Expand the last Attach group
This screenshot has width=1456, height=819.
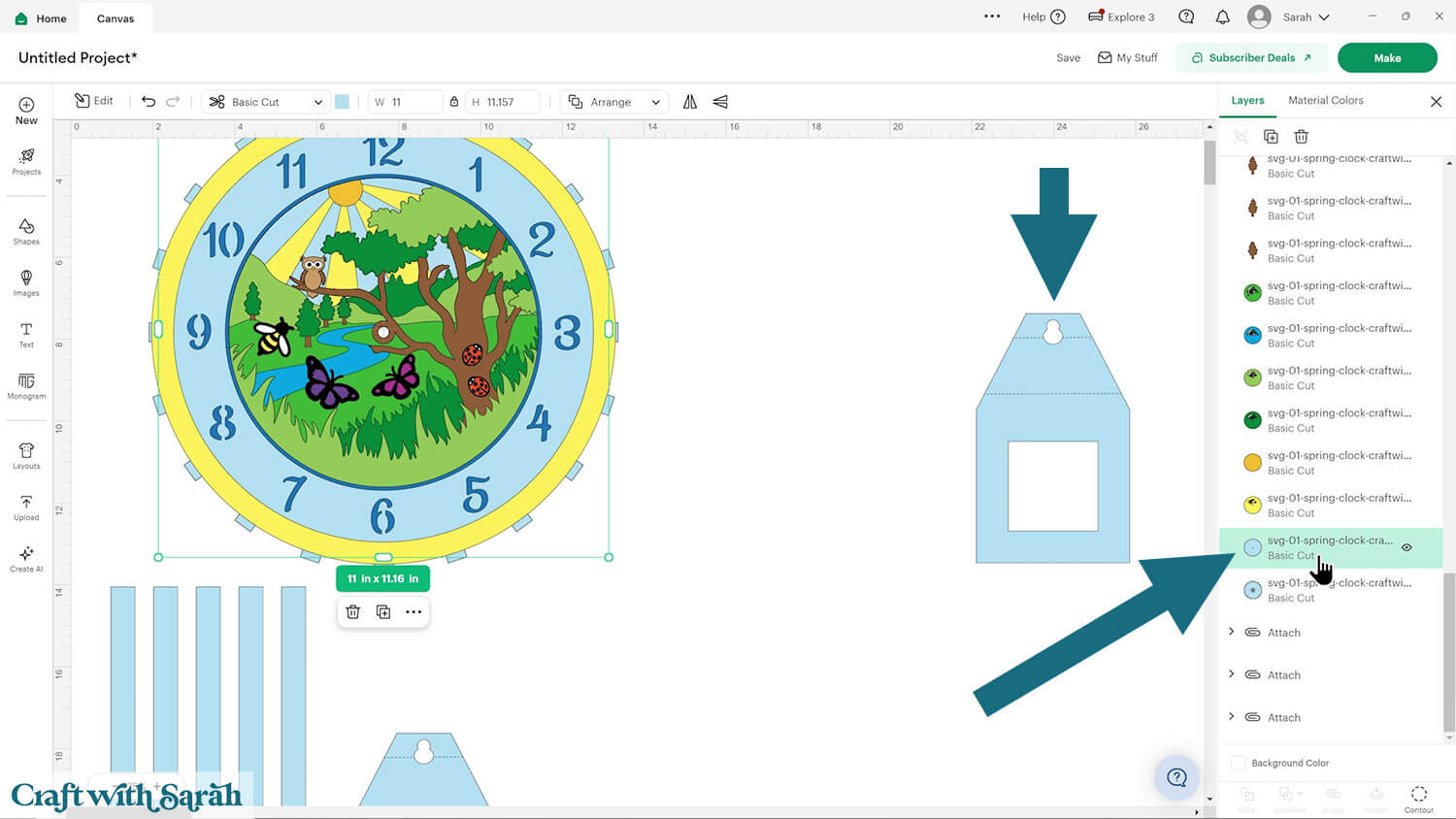click(x=1232, y=717)
